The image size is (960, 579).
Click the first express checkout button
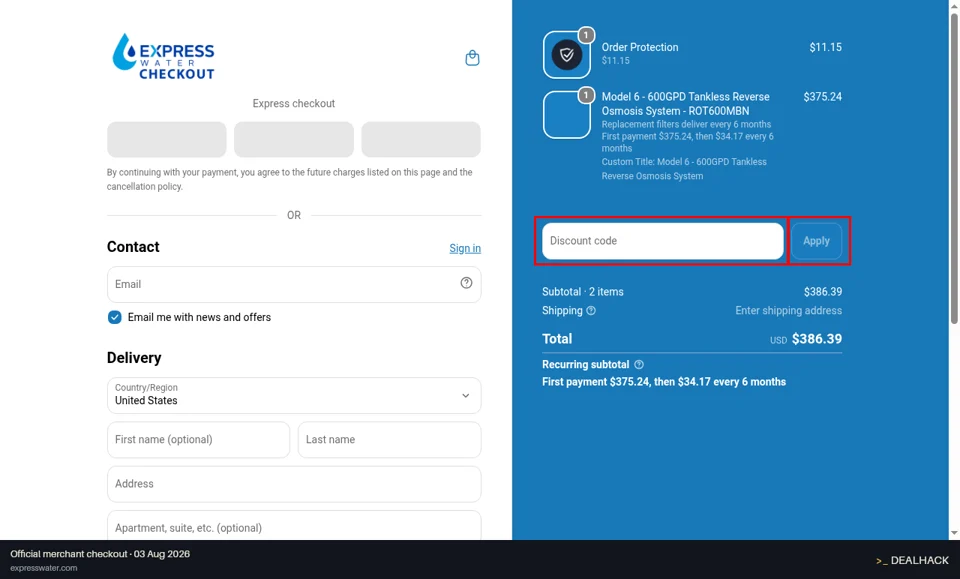[x=167, y=140]
